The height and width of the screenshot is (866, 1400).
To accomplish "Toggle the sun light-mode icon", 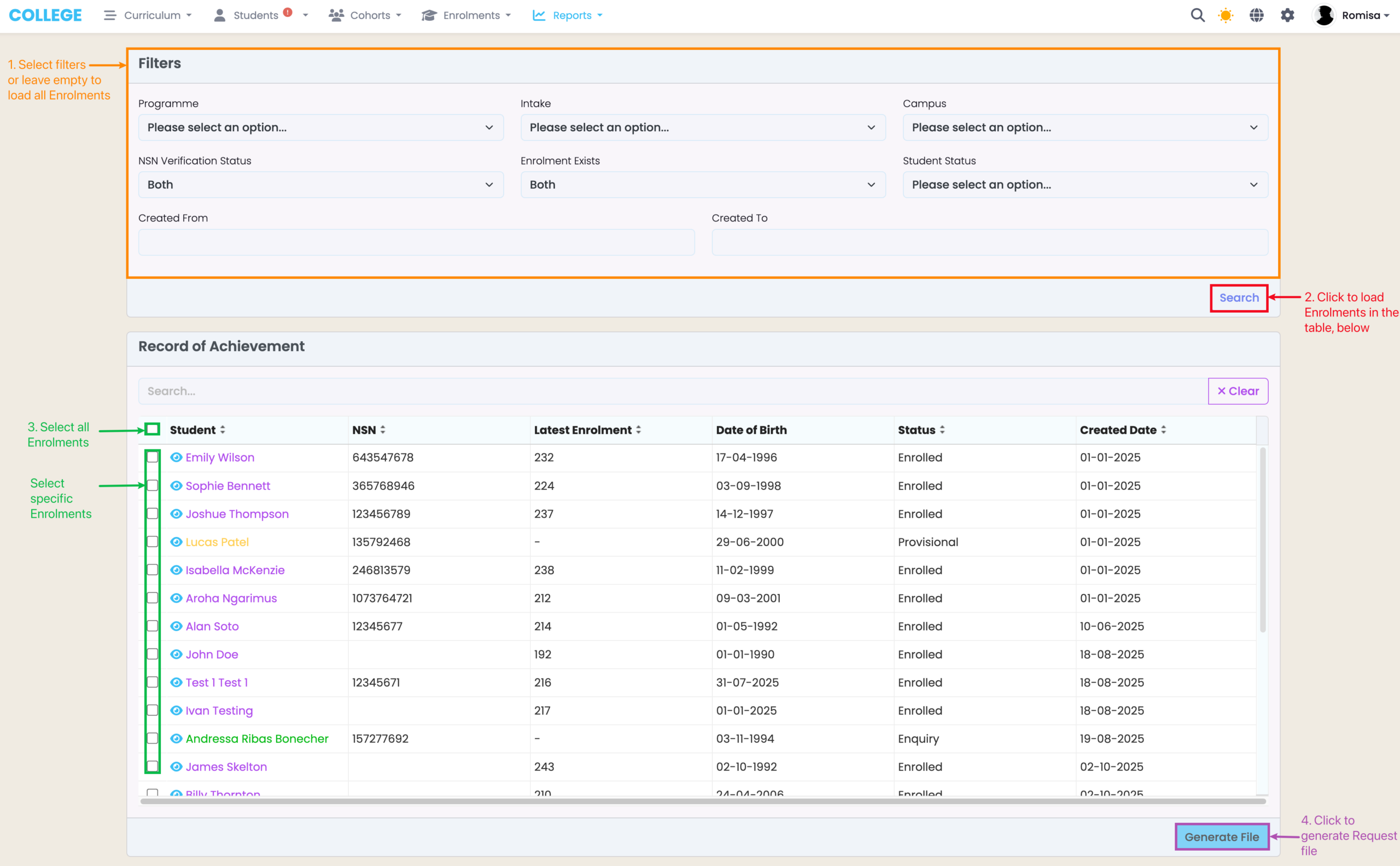I will (1226, 15).
